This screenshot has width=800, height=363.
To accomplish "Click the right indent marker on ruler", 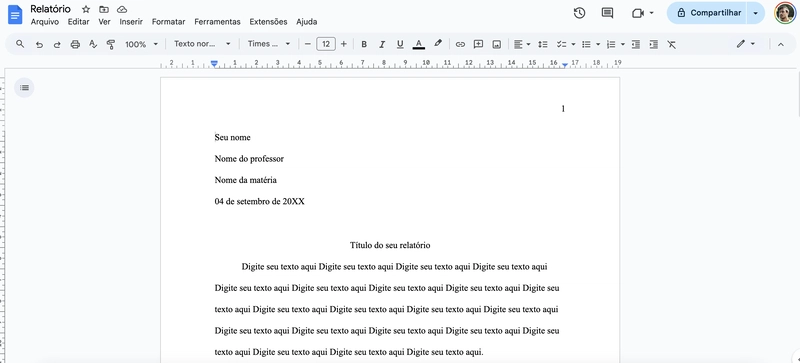I will 565,65.
